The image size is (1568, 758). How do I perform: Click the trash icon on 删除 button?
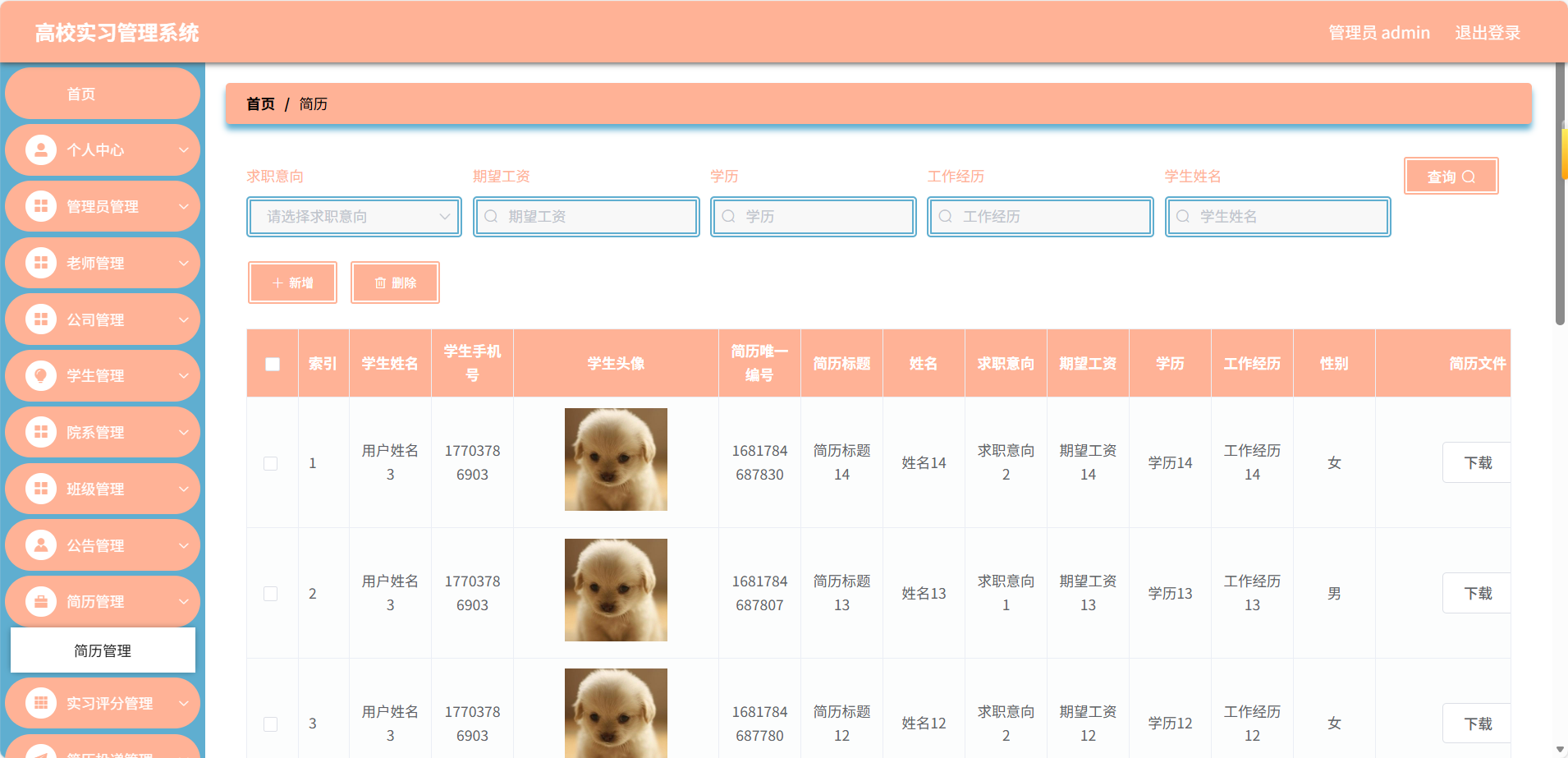pyautogui.click(x=380, y=283)
